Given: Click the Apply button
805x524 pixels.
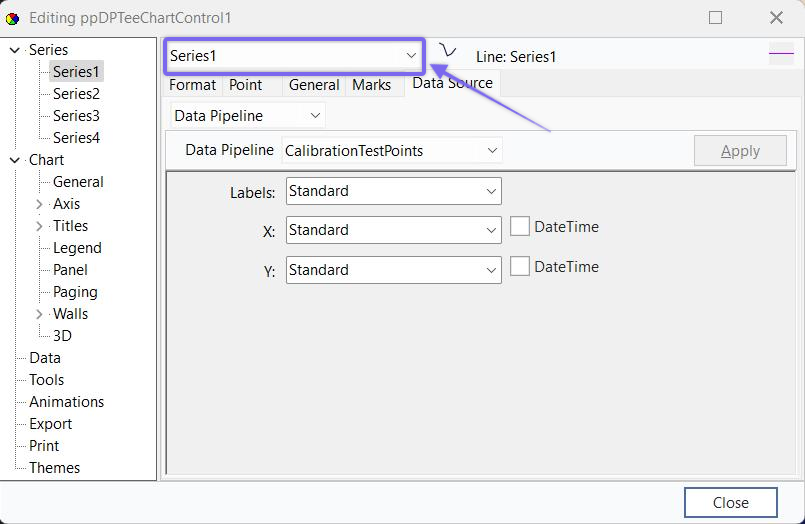Looking at the screenshot, I should [740, 151].
